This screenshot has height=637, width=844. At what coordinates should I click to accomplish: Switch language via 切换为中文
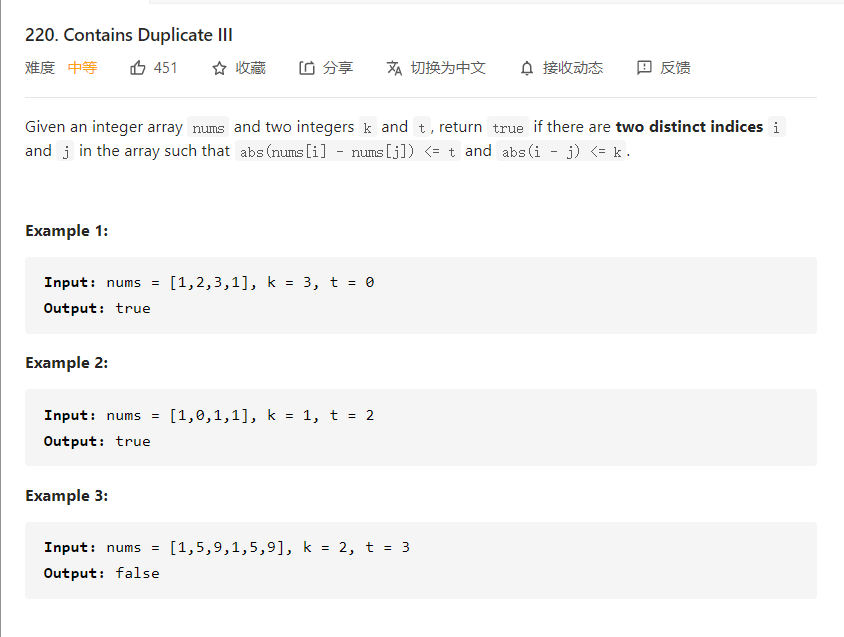(x=448, y=68)
